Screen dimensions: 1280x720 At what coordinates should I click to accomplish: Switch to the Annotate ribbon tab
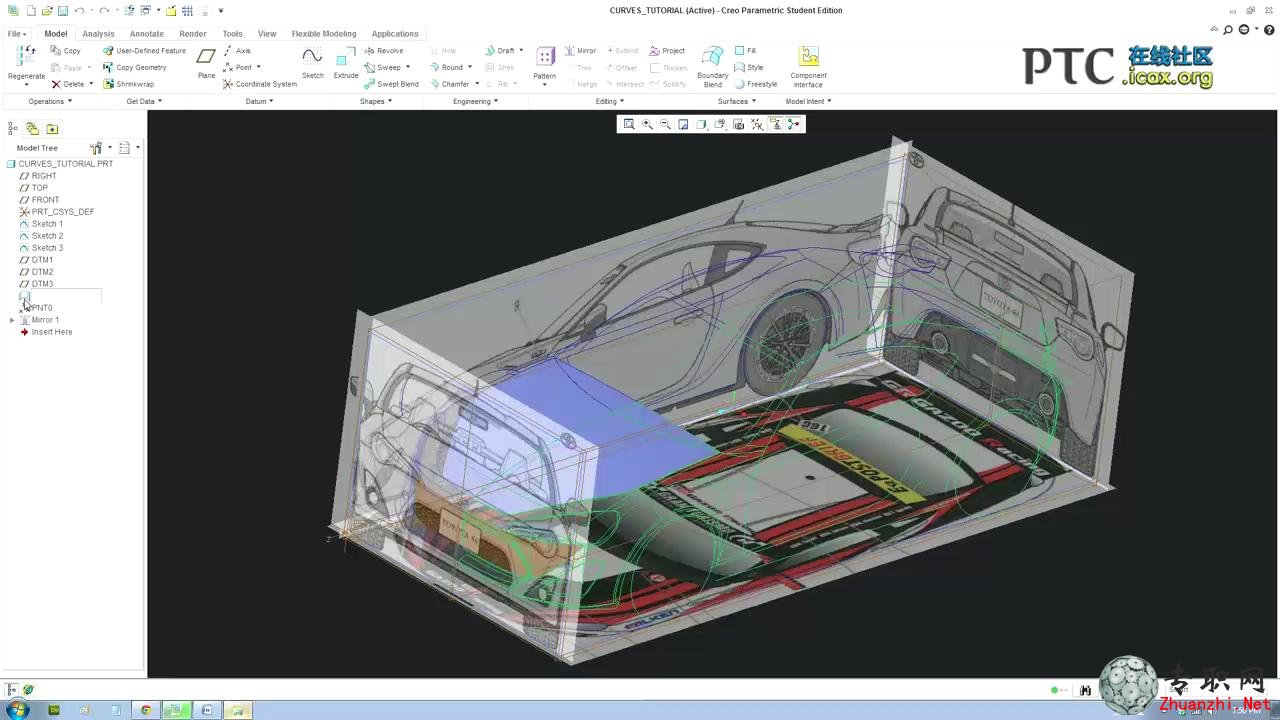click(x=147, y=34)
